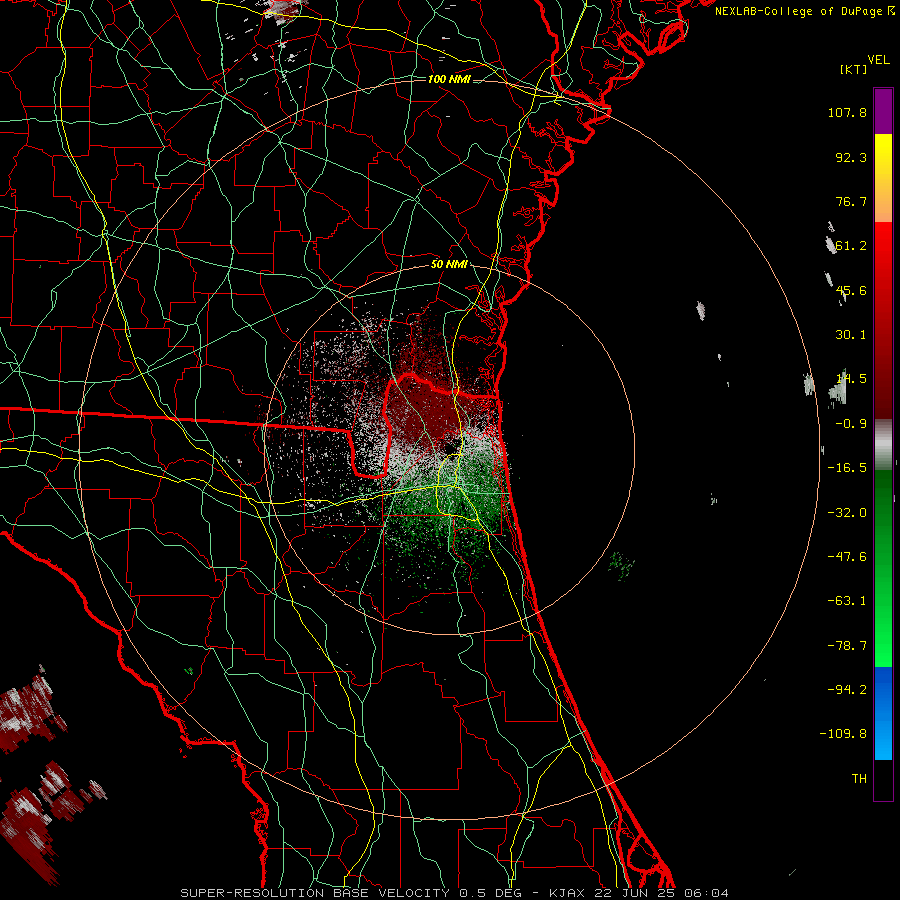This screenshot has width=900, height=900.
Task: Select the -16.5 velocity scale value
Action: pyautogui.click(x=847, y=468)
